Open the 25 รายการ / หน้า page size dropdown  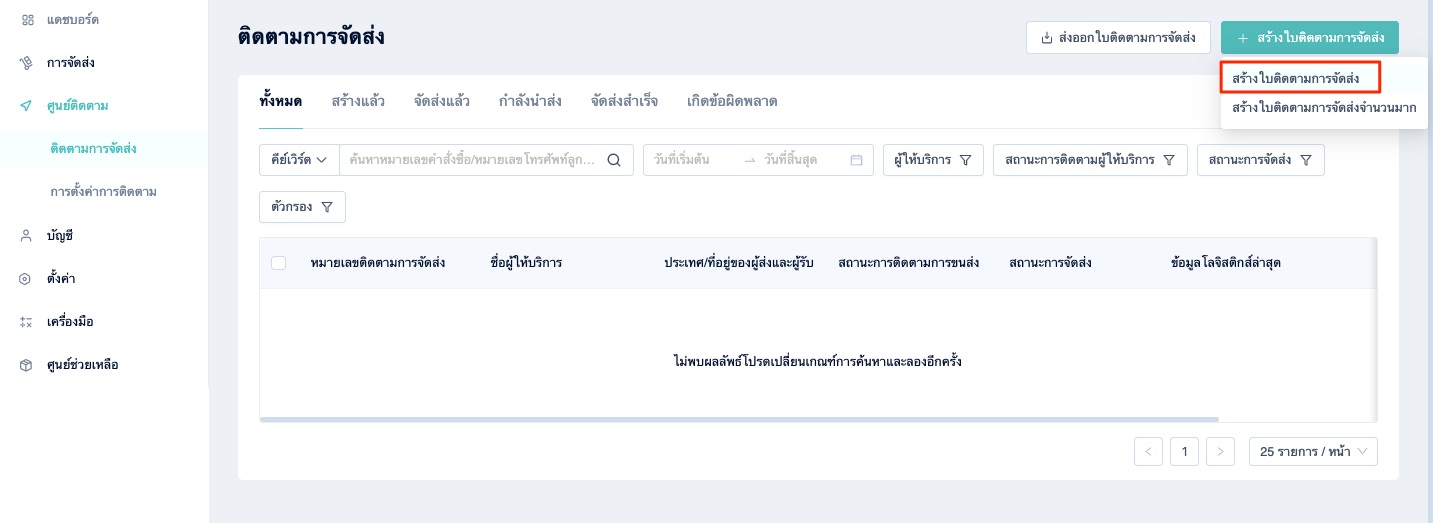pyautogui.click(x=1313, y=452)
